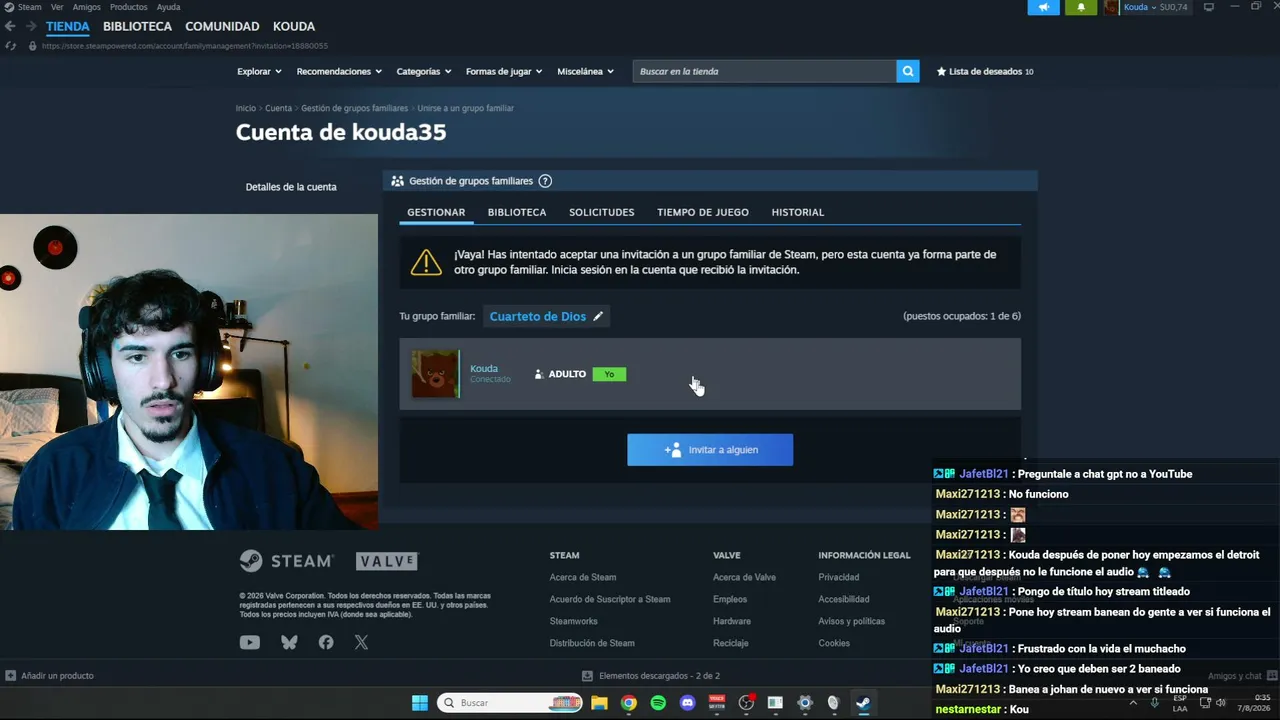Open Lista de deseados wishlist
The width and height of the screenshot is (1280, 720).
click(985, 71)
